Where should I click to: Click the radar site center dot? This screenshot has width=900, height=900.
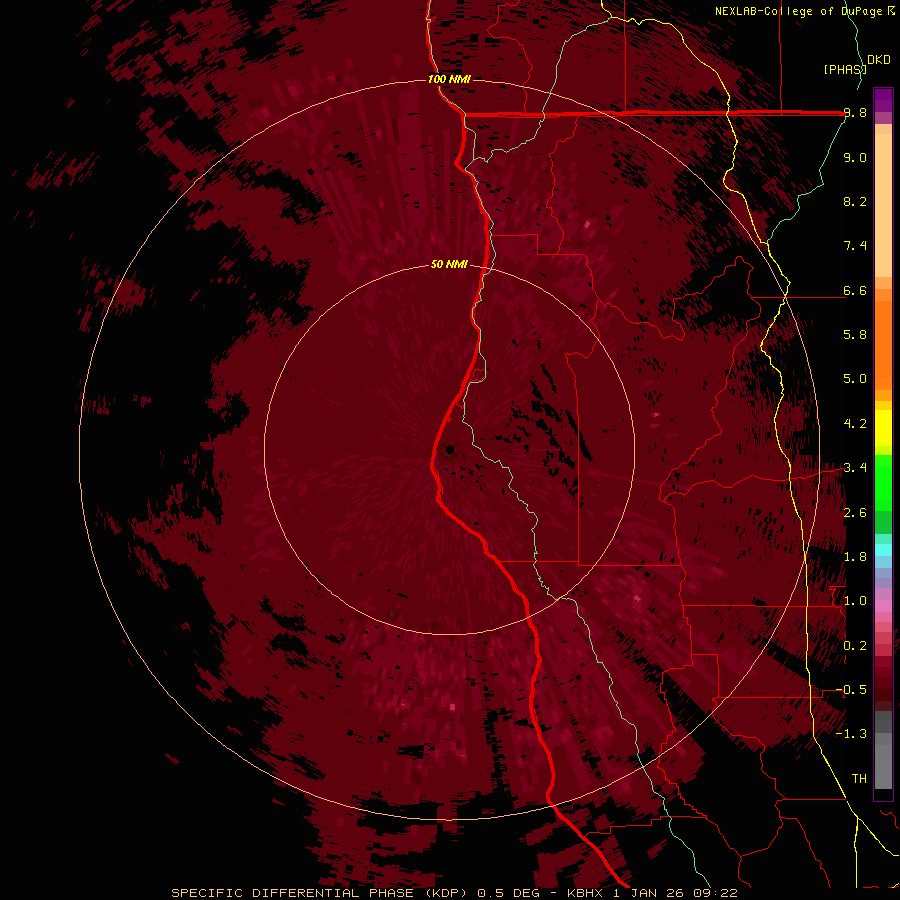click(449, 449)
